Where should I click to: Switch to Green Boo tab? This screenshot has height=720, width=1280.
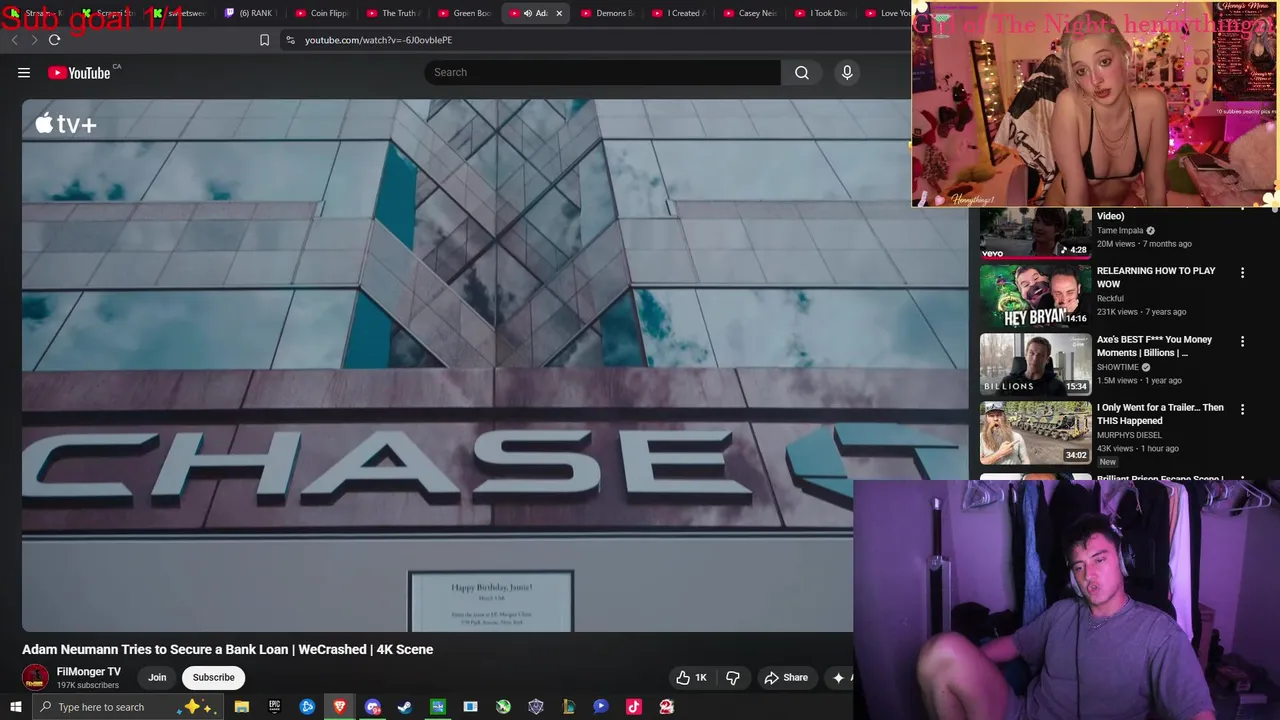465,13
